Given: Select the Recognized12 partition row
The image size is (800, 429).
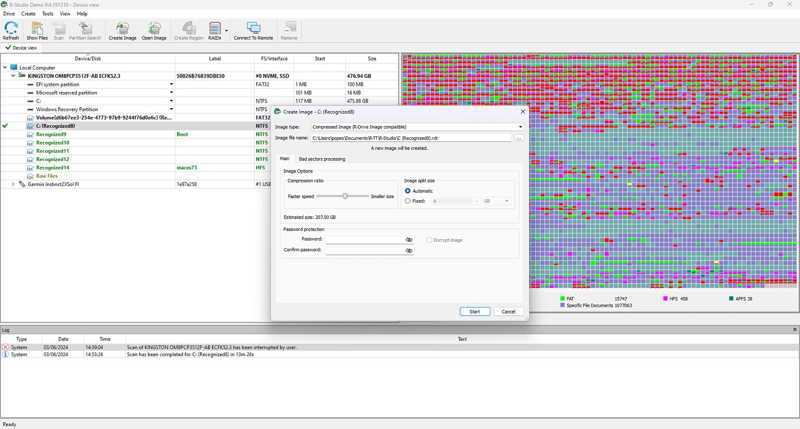Looking at the screenshot, I should tap(199, 159).
